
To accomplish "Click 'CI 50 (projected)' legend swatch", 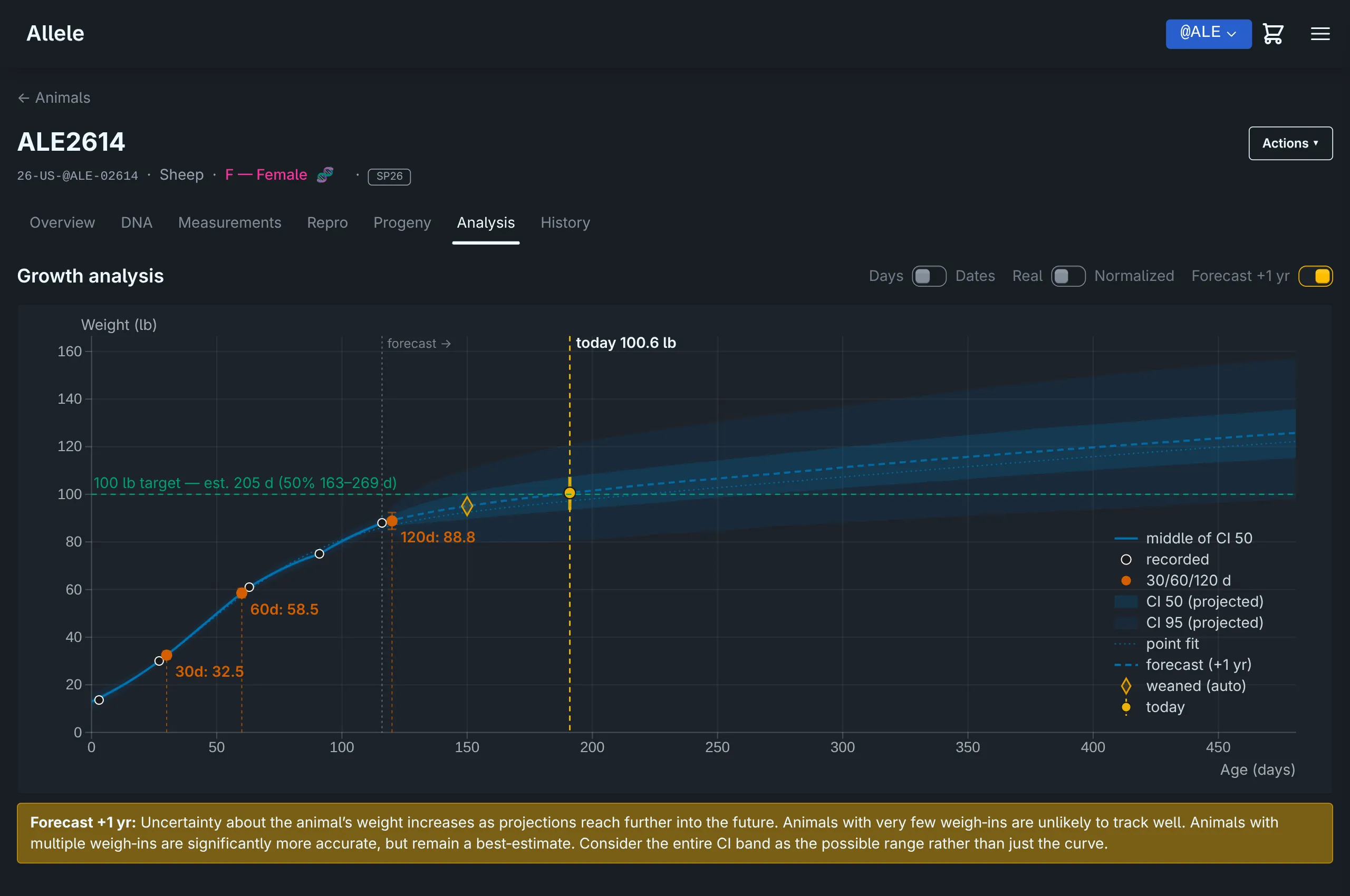I will pos(1126,602).
